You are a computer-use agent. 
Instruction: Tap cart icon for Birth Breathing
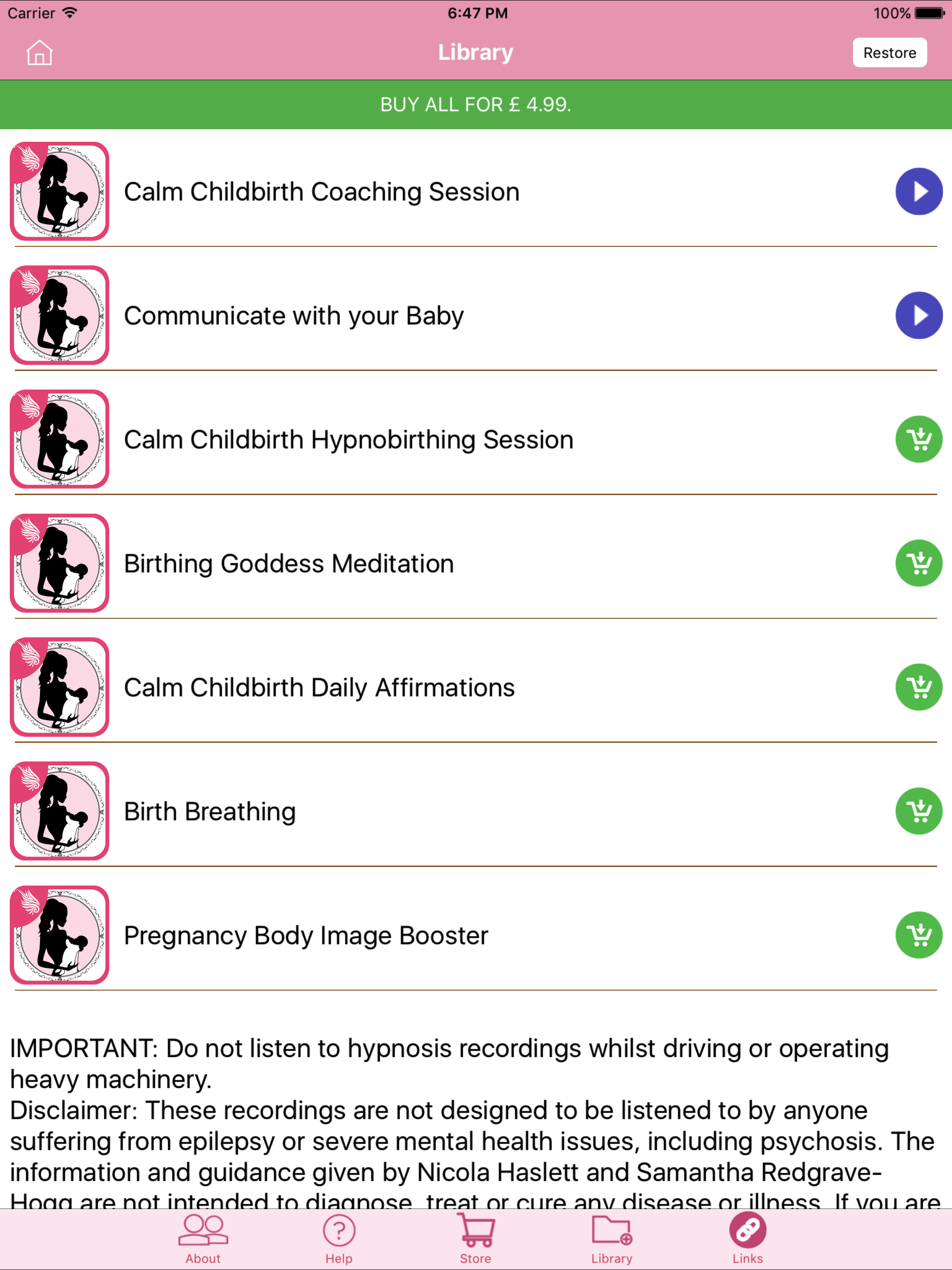tap(918, 811)
